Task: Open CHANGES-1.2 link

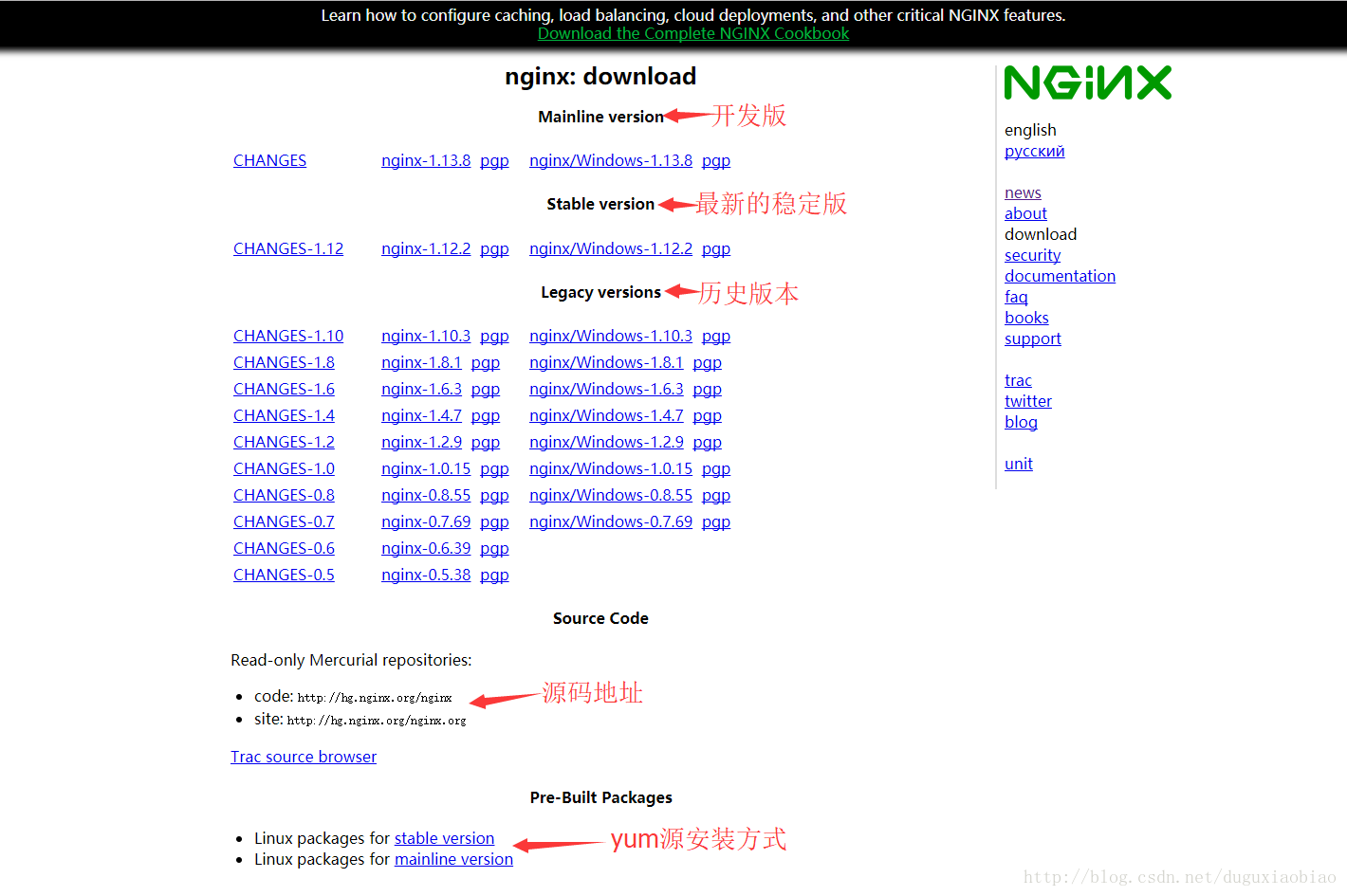Action: pyautogui.click(x=284, y=442)
